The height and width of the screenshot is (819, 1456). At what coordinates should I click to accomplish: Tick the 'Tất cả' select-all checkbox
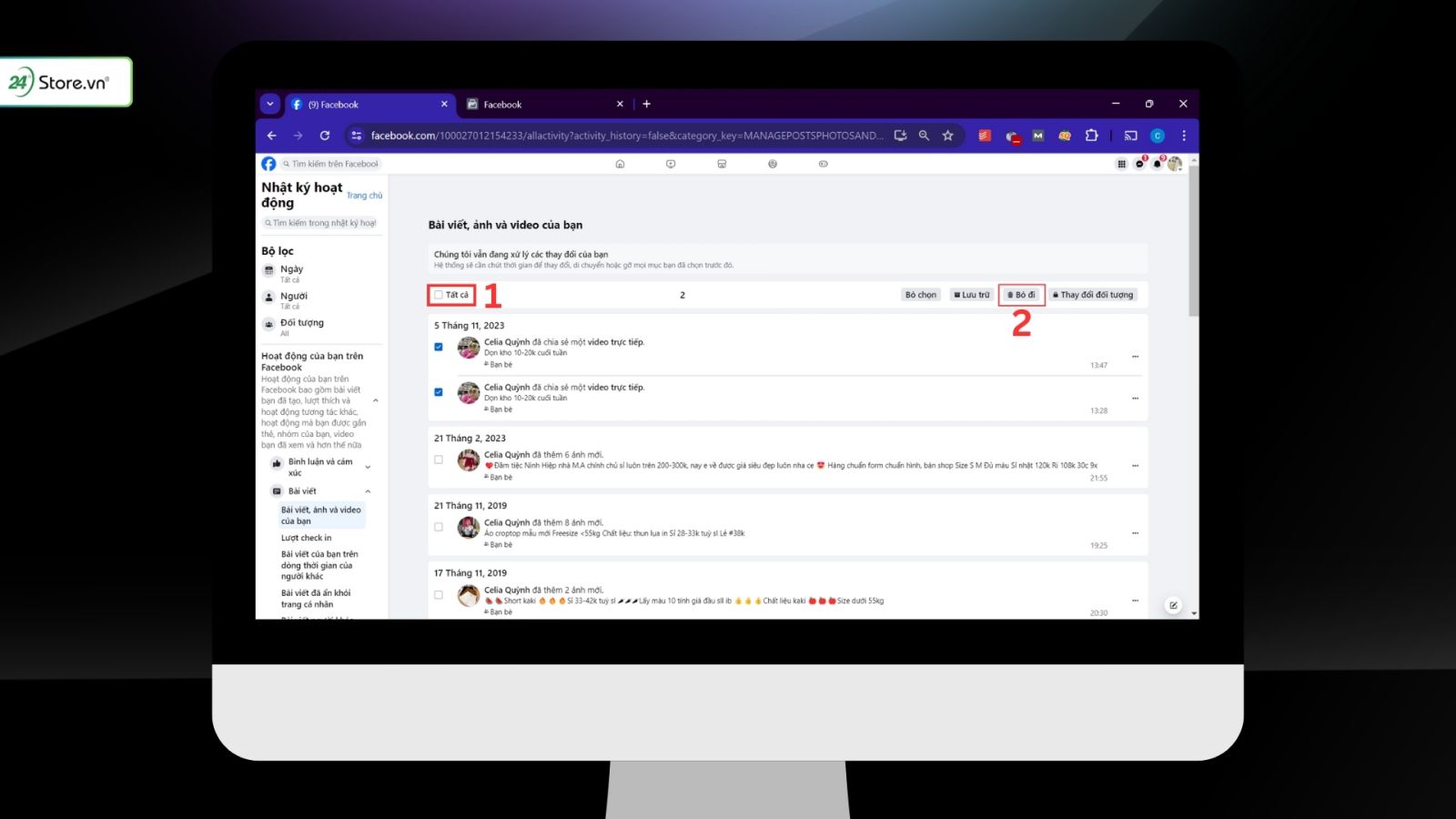point(439,295)
